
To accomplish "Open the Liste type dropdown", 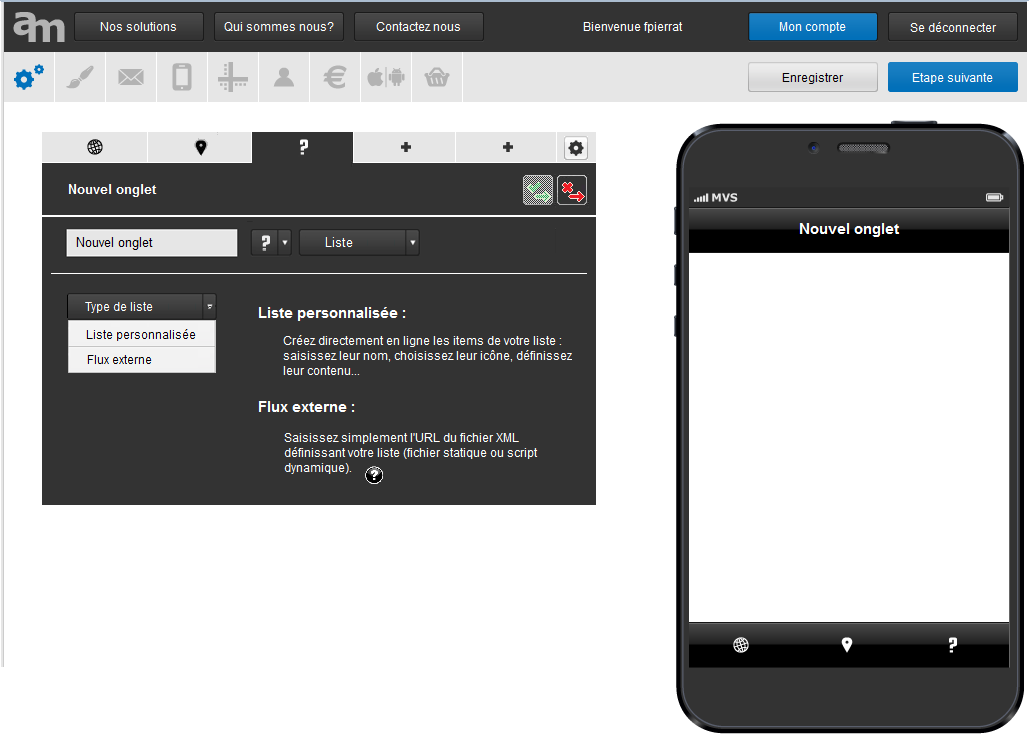I will pyautogui.click(x=359, y=242).
